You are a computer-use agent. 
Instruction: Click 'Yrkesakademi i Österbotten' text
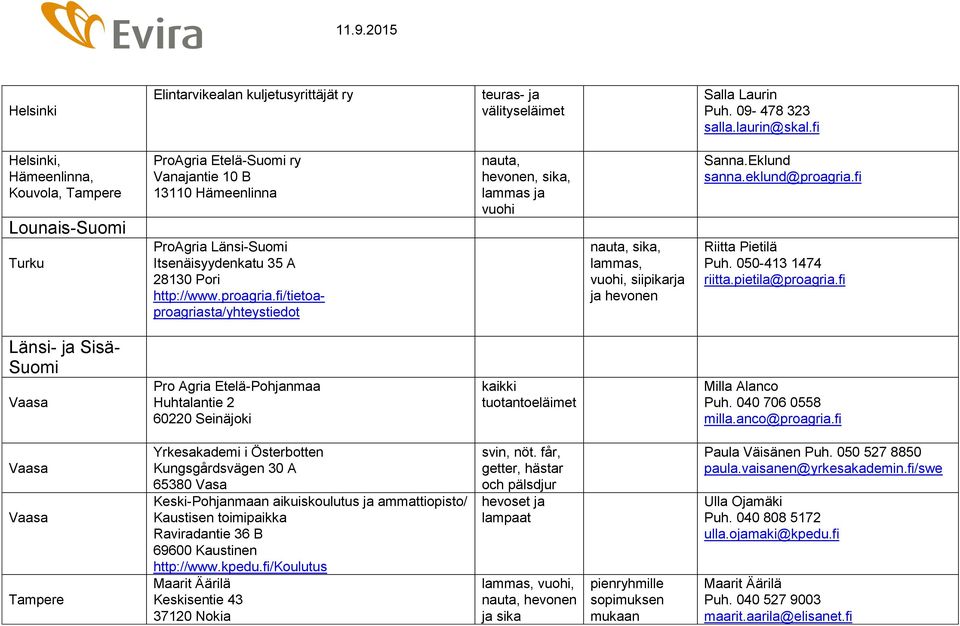click(x=238, y=452)
